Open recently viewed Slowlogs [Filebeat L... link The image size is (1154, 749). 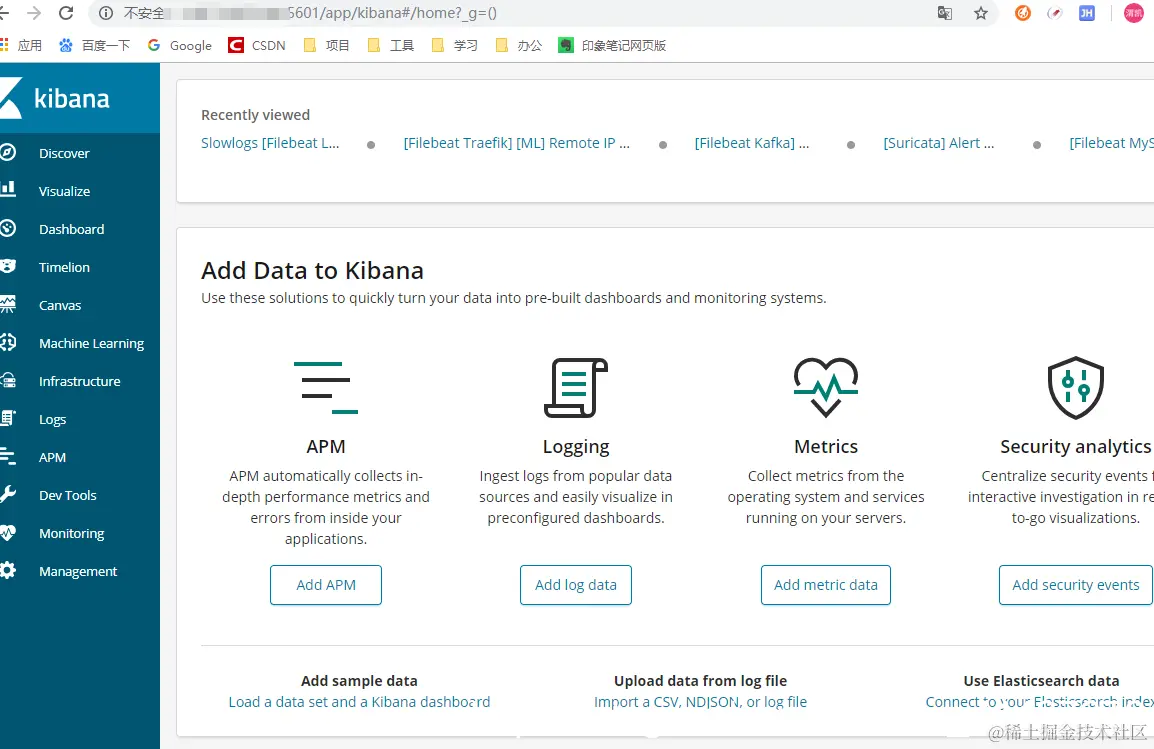pos(270,143)
